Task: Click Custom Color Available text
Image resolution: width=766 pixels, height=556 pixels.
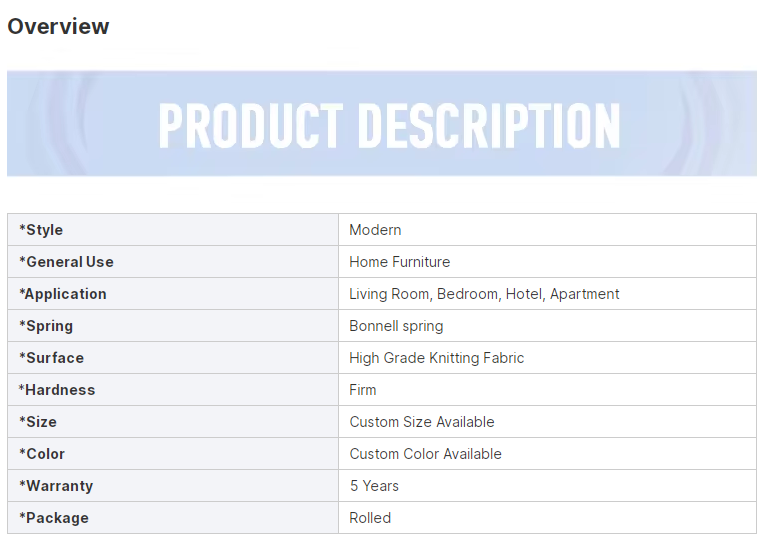Action: (426, 454)
